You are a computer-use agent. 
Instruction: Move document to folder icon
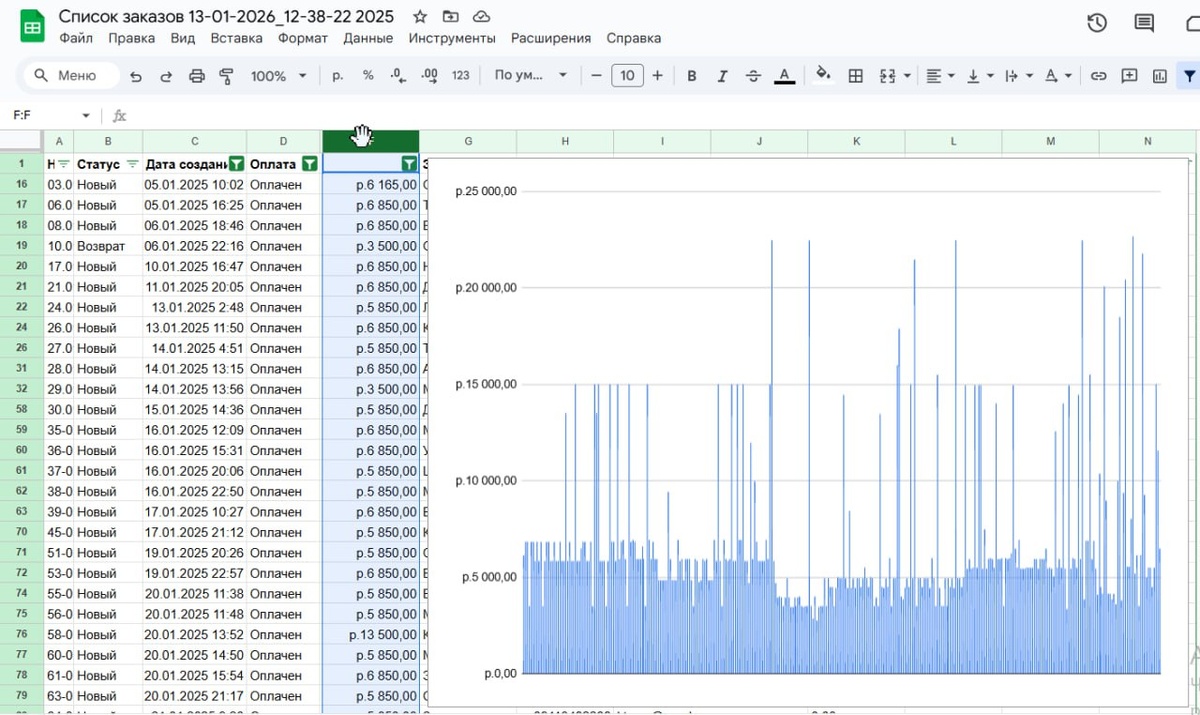(451, 17)
